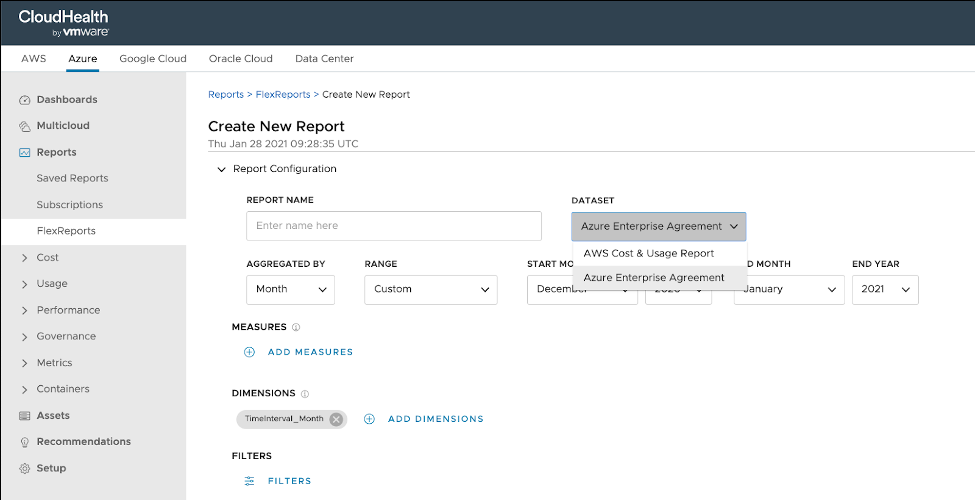The image size is (977, 502).
Task: Click the plus icon beside Add Dimensions
Action: [369, 419]
